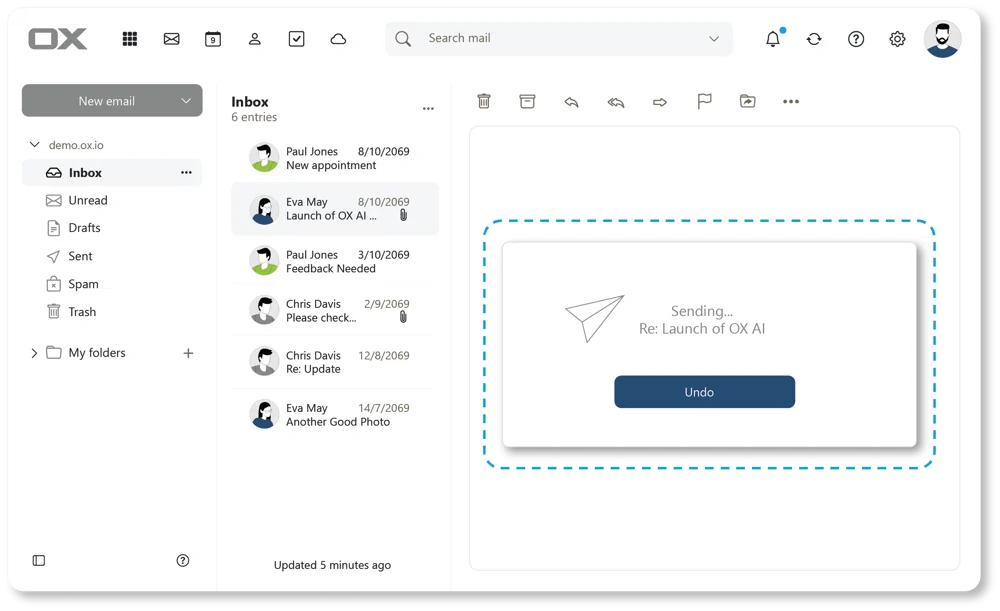Image resolution: width=1000 pixels, height=611 pixels.
Task: Delete the email using the trash icon
Action: coord(484,101)
